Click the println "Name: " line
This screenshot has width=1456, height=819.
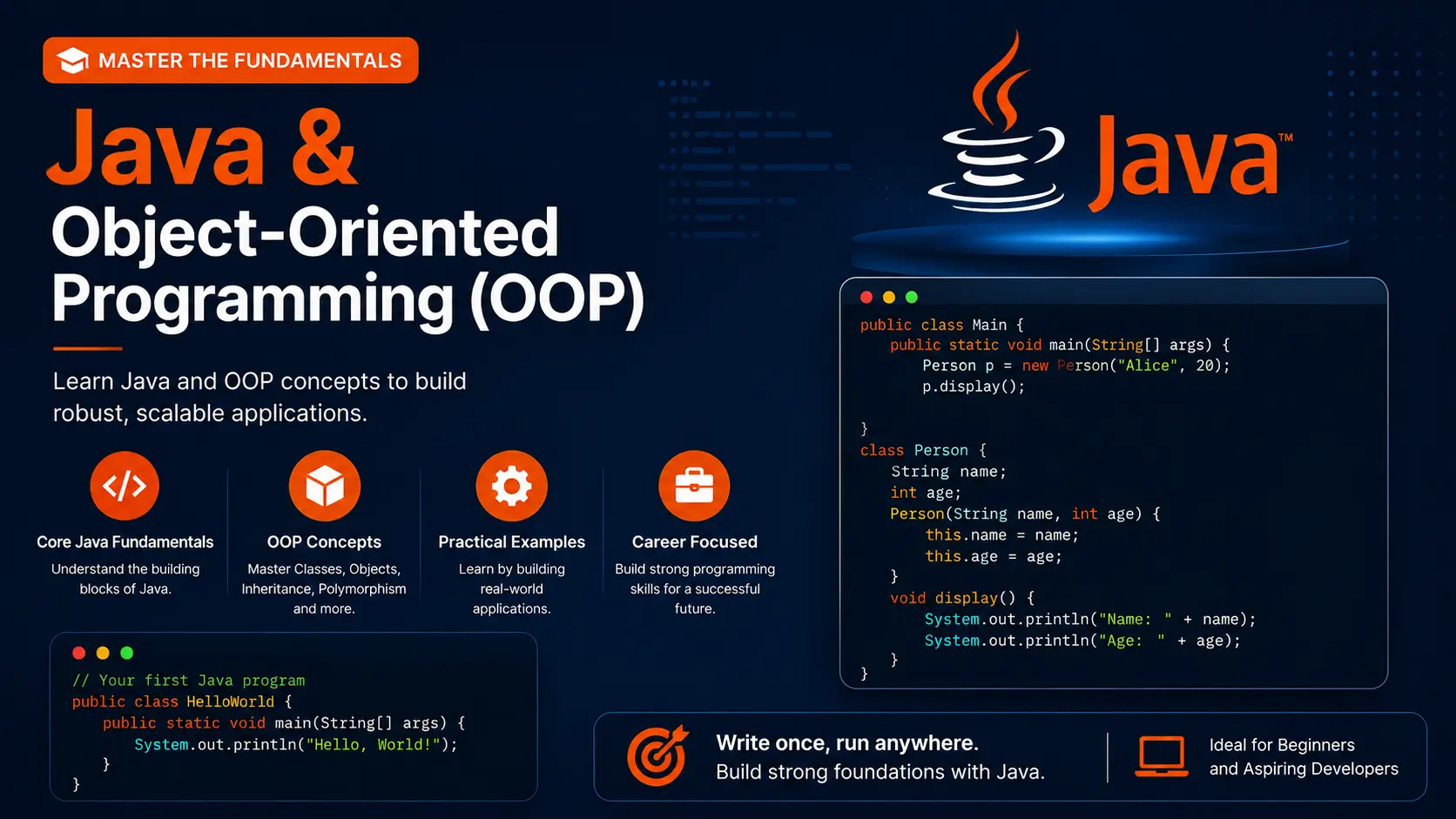(1090, 620)
